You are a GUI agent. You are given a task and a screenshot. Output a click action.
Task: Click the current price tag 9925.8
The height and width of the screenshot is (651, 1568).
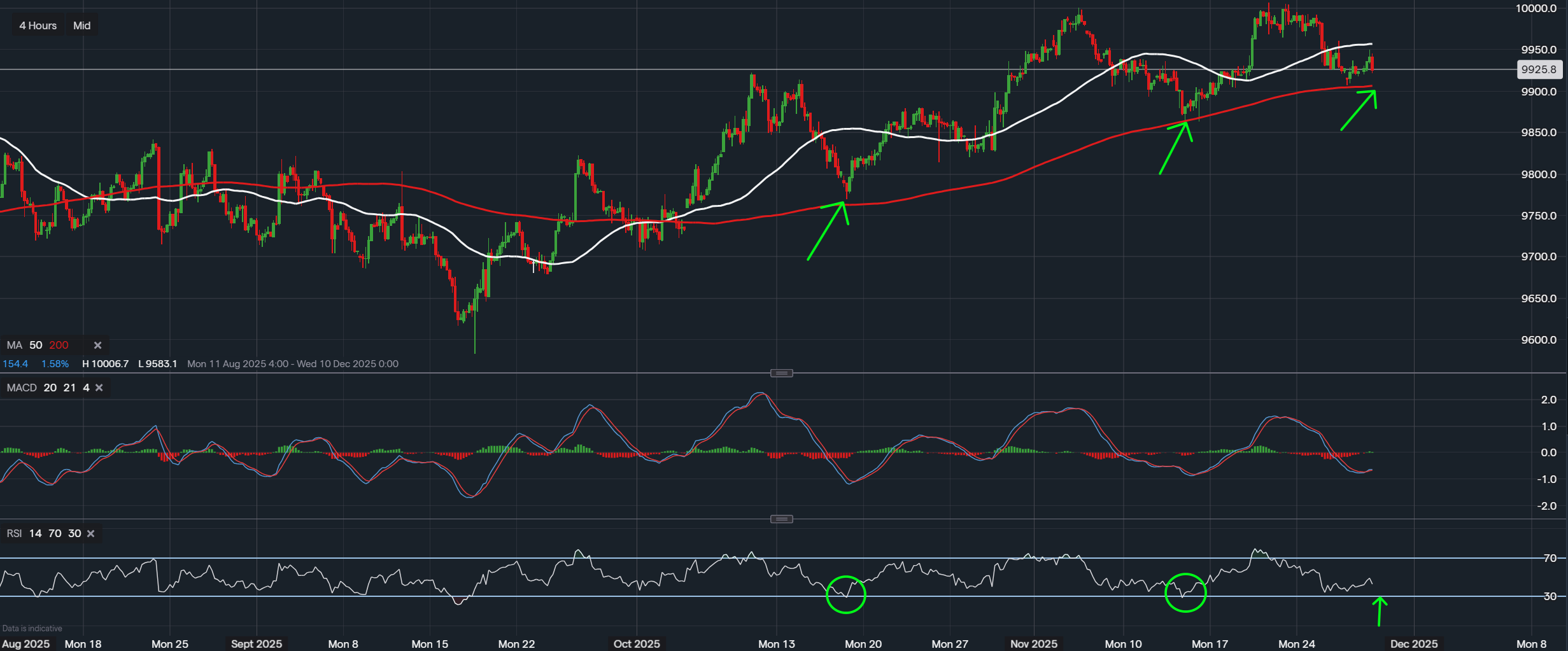1539,69
